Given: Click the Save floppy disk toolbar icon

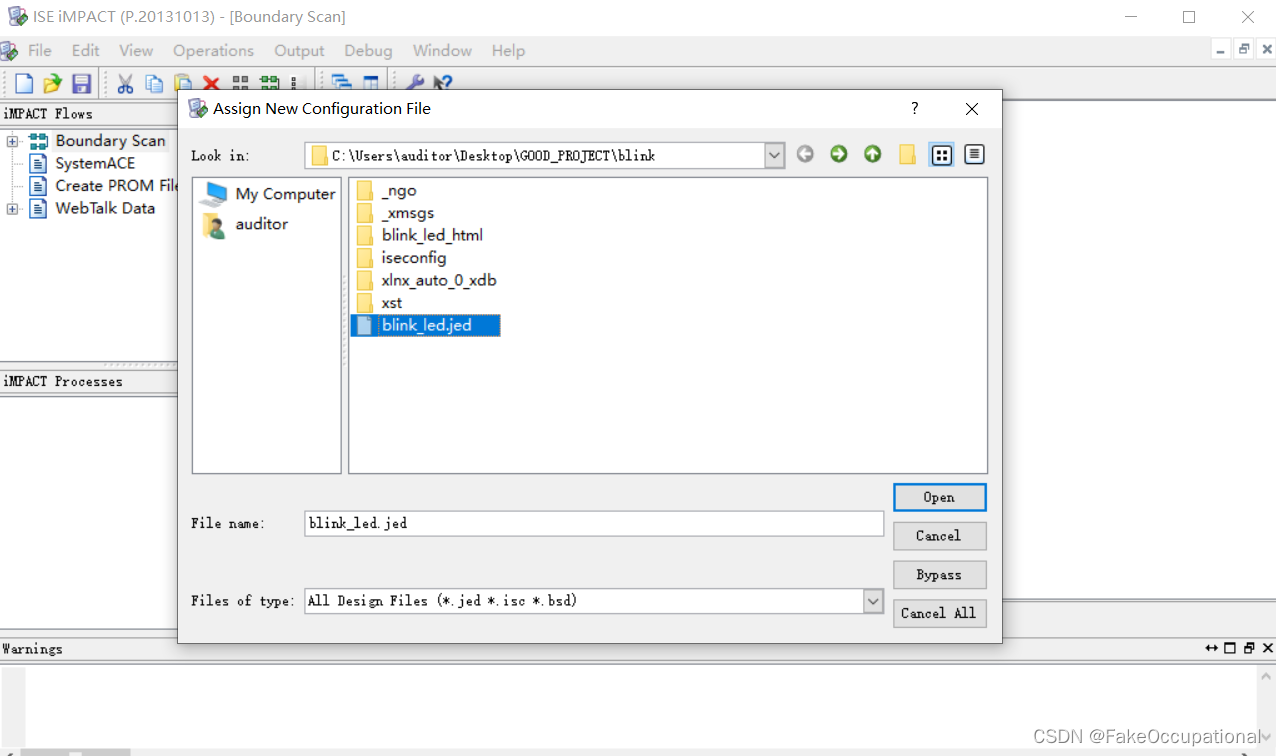Looking at the screenshot, I should (81, 84).
